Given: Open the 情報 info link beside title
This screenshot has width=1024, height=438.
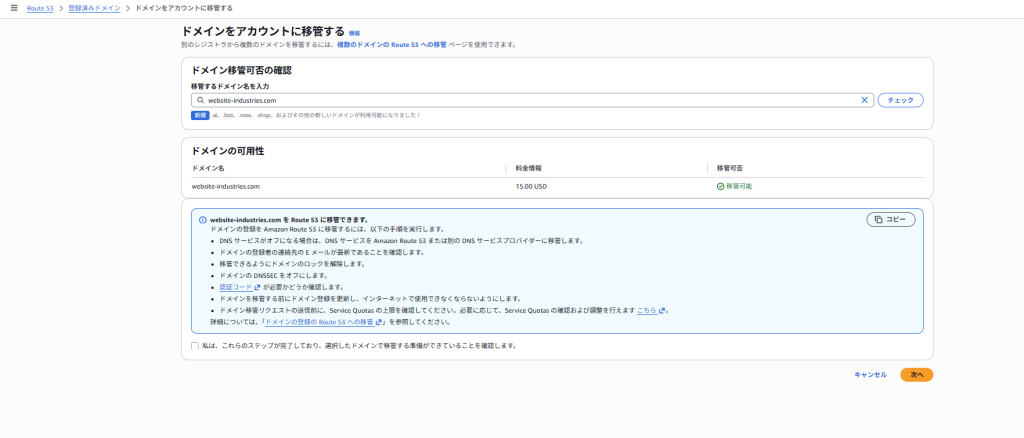Looking at the screenshot, I should coord(354,33).
